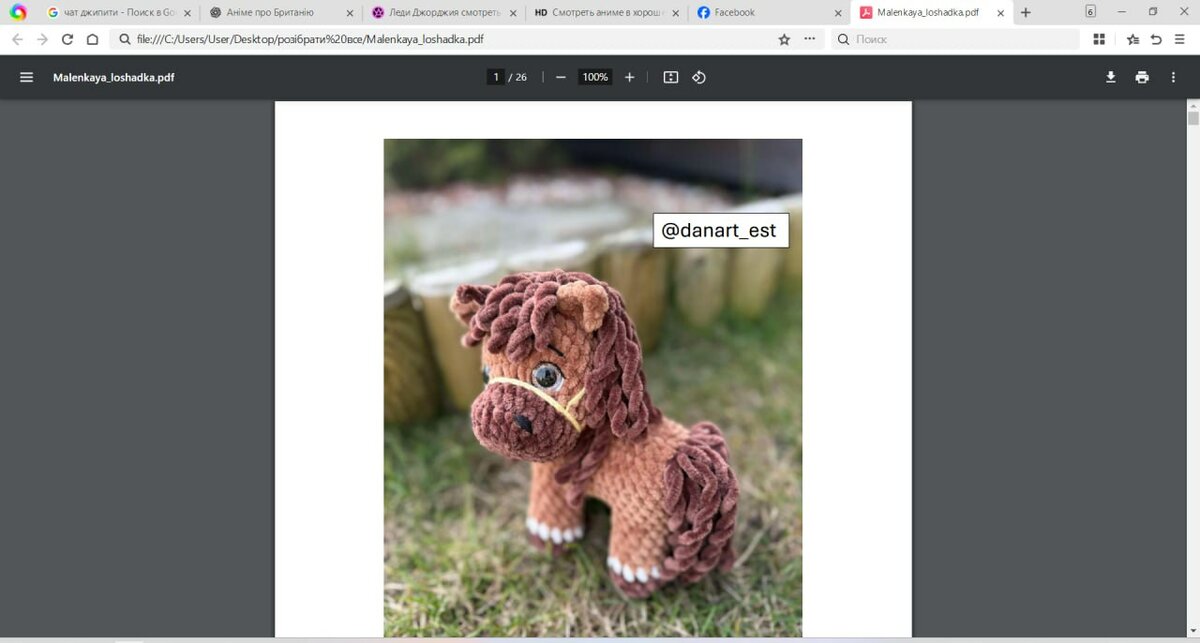The width and height of the screenshot is (1200, 643).
Task: Zoom out the PDF with minus button
Action: tap(561, 77)
